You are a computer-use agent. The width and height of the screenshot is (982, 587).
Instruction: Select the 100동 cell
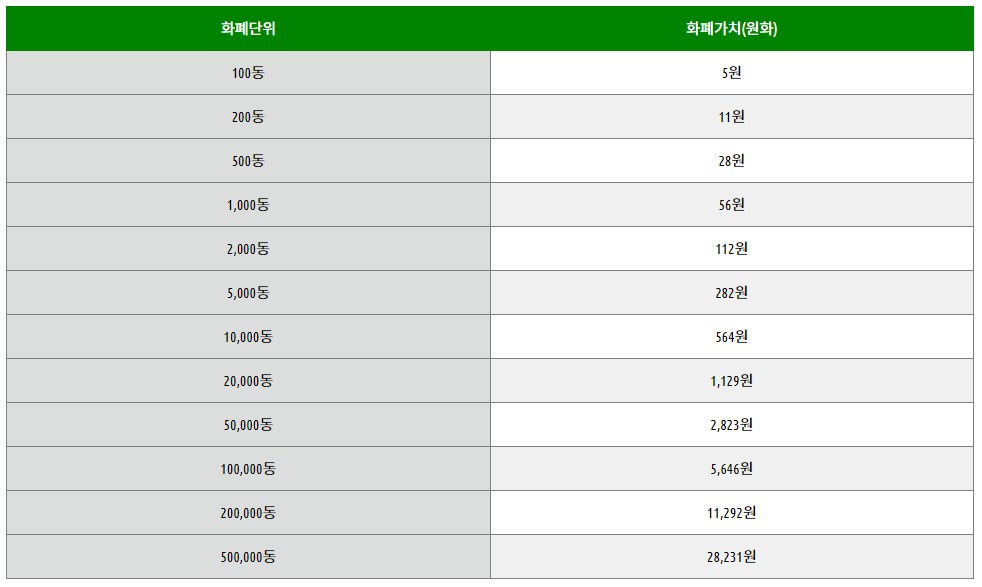pyautogui.click(x=248, y=73)
